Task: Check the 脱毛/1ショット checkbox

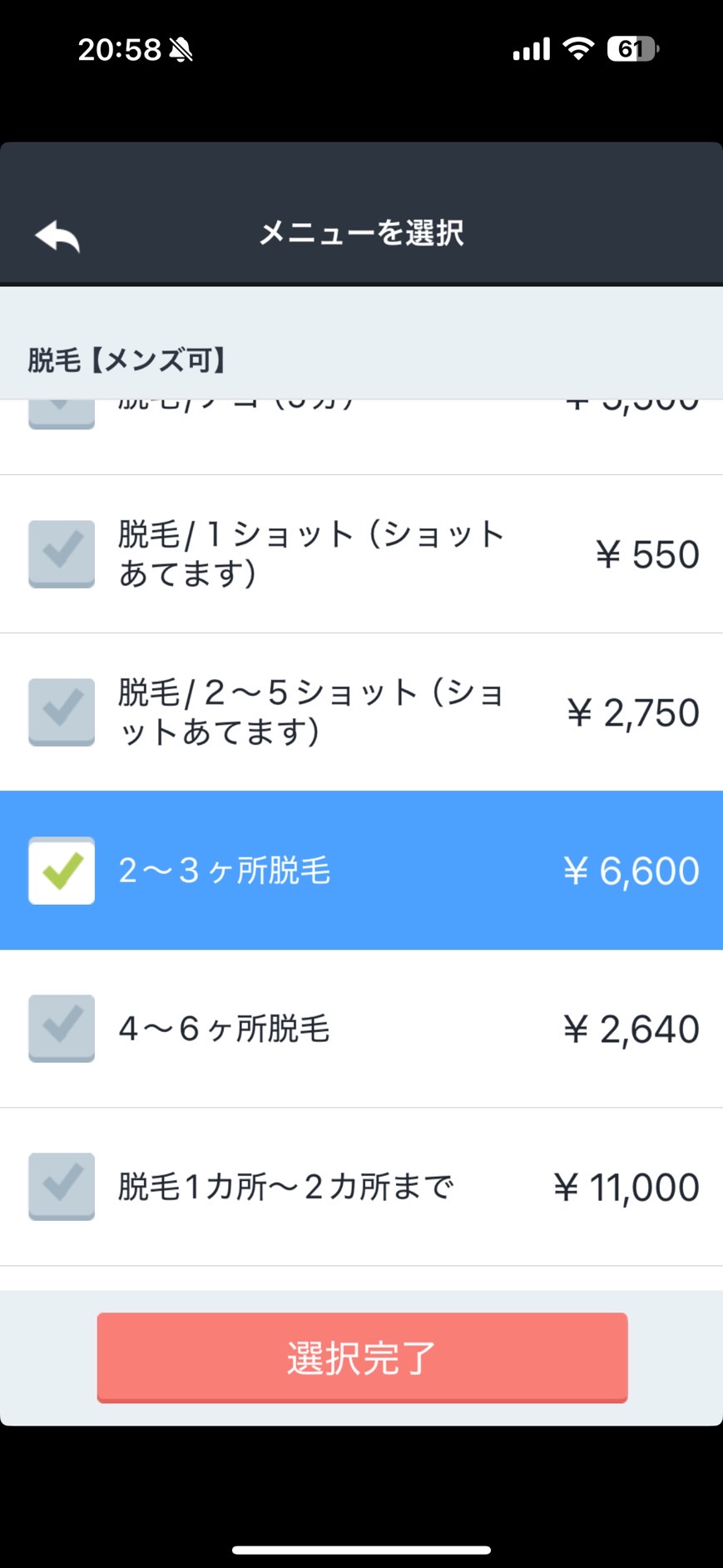Action: (x=62, y=554)
